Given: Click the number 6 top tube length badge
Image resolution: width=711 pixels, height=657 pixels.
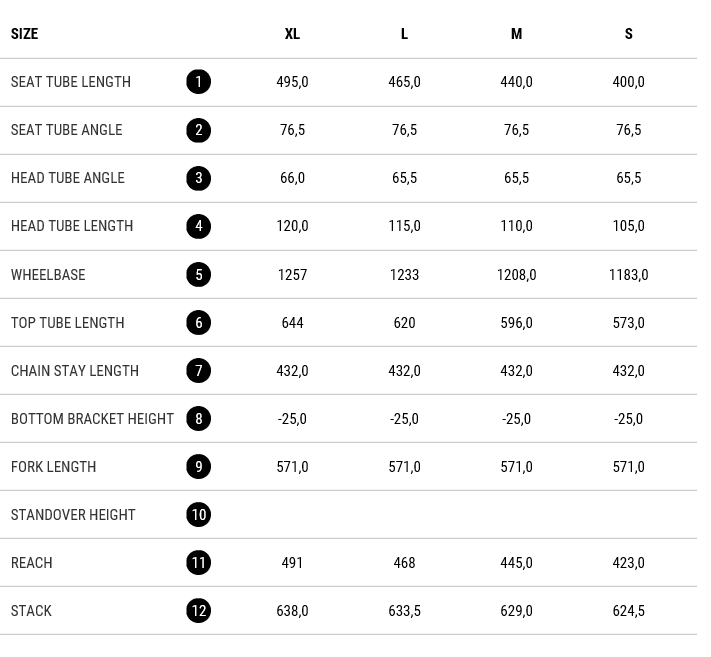Looking at the screenshot, I should click(198, 323).
